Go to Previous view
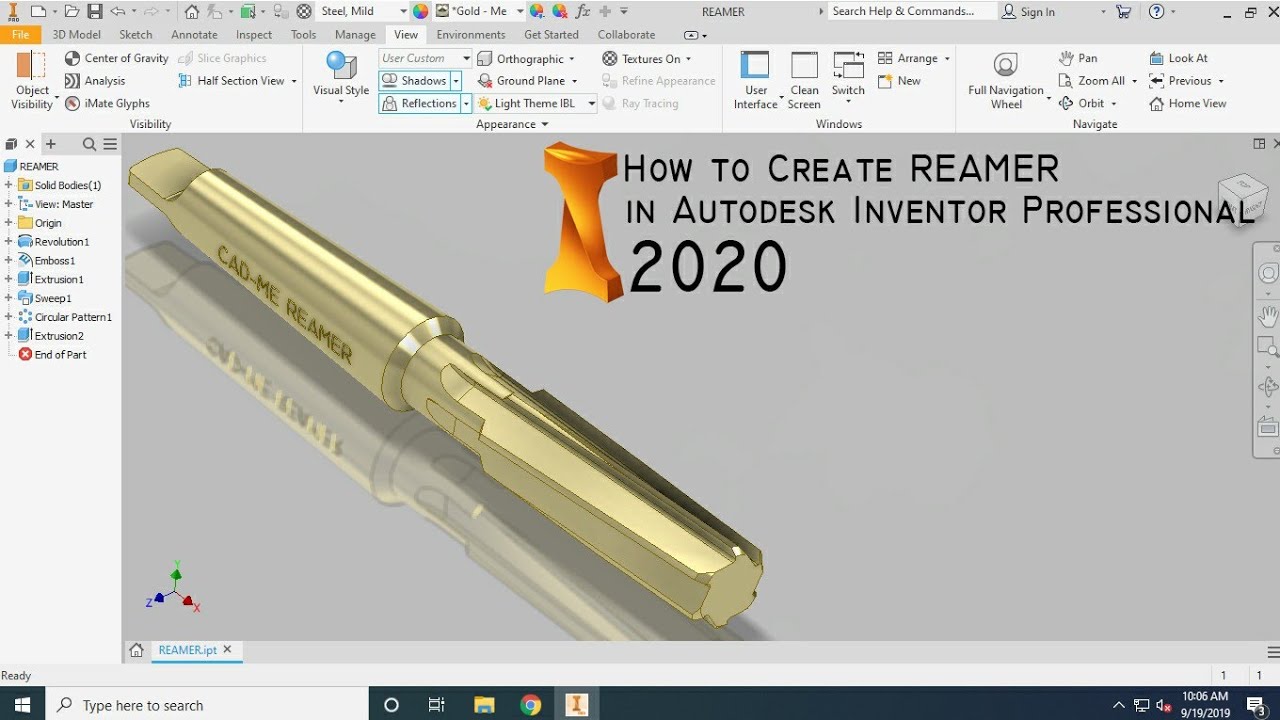 click(1181, 81)
